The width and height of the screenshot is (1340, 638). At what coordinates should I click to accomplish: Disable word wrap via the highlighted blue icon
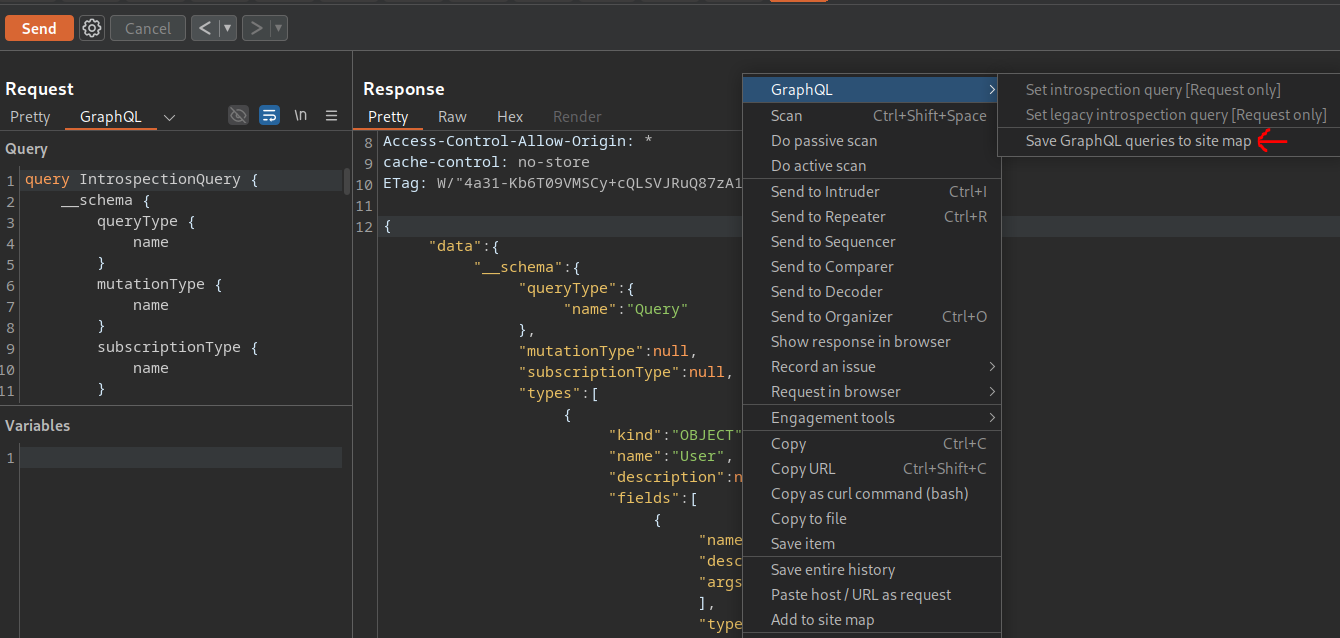coord(269,115)
